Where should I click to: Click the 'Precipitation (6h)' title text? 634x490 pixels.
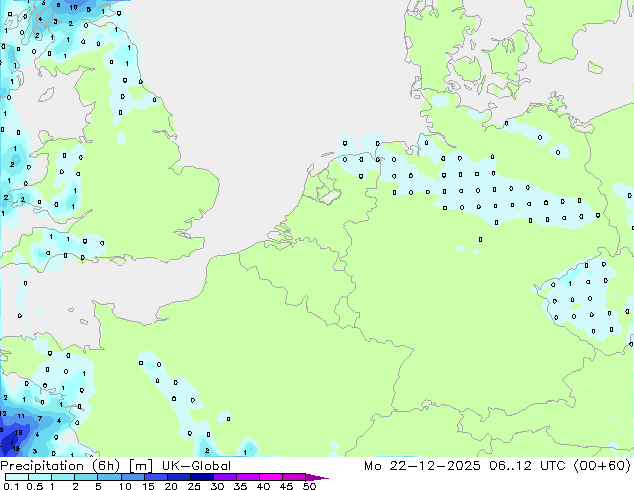(60, 466)
